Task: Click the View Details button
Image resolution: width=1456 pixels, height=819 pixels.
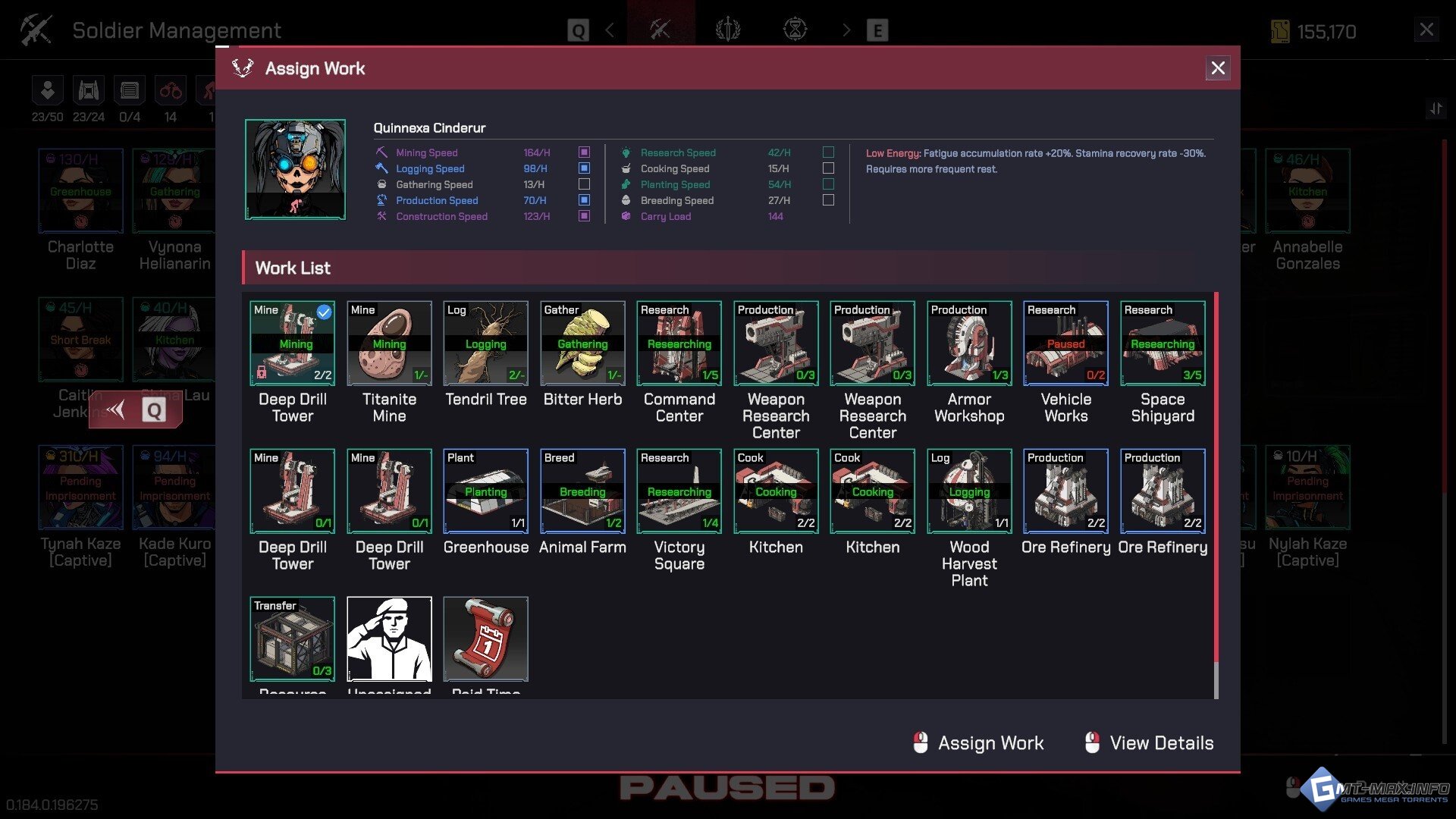Action: pos(1149,743)
